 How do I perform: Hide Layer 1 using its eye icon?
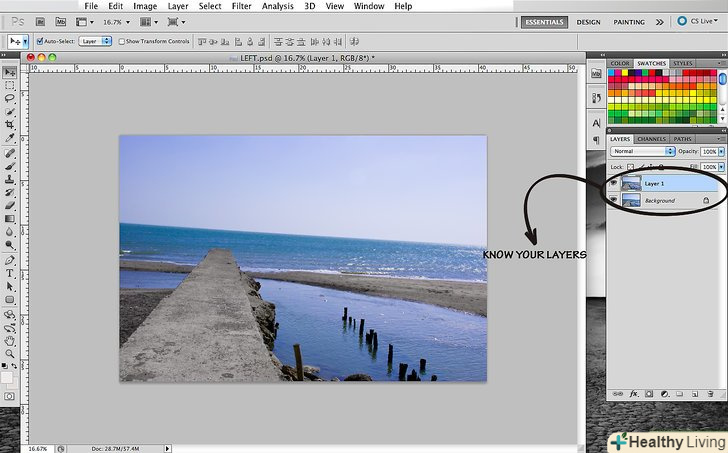[614, 184]
